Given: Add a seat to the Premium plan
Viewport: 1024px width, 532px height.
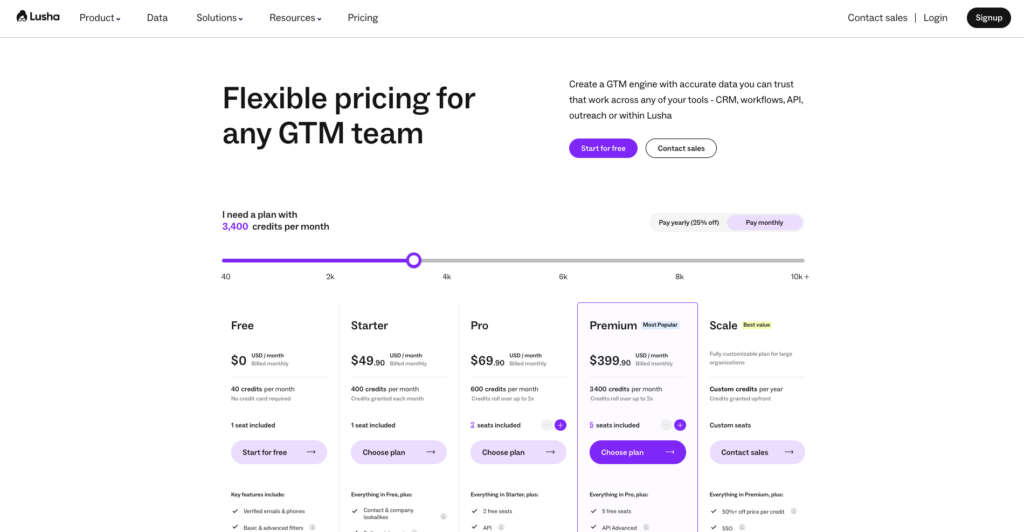Looking at the screenshot, I should point(680,425).
